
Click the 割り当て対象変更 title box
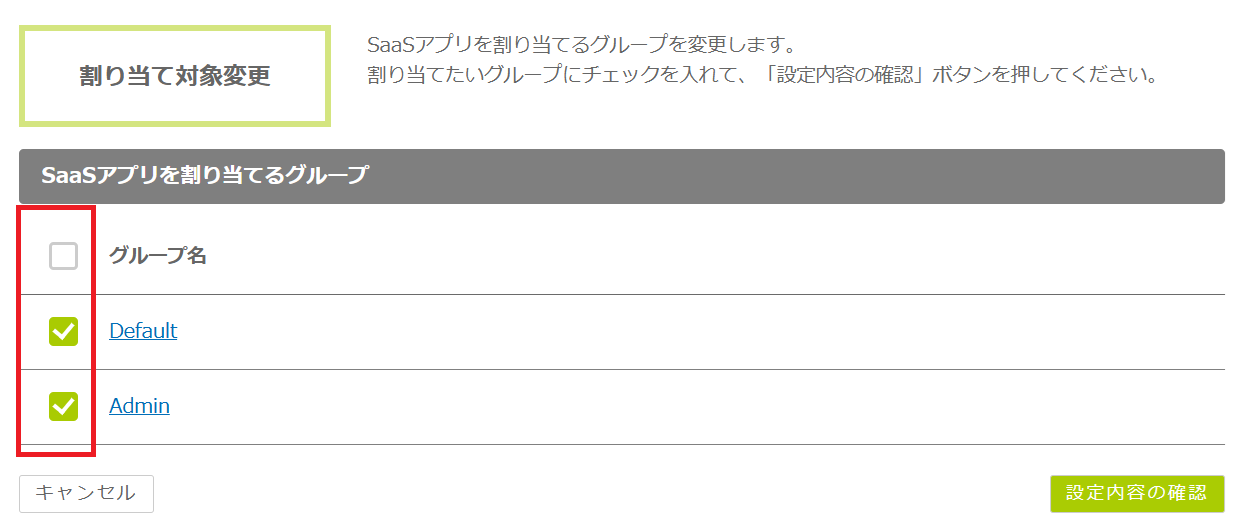[175, 77]
